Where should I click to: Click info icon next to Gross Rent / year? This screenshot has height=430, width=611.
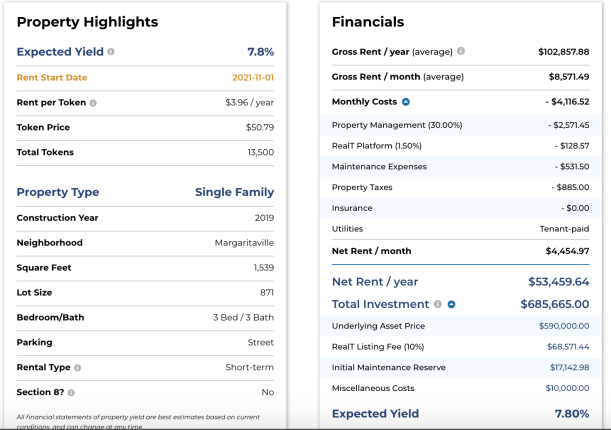tap(461, 51)
